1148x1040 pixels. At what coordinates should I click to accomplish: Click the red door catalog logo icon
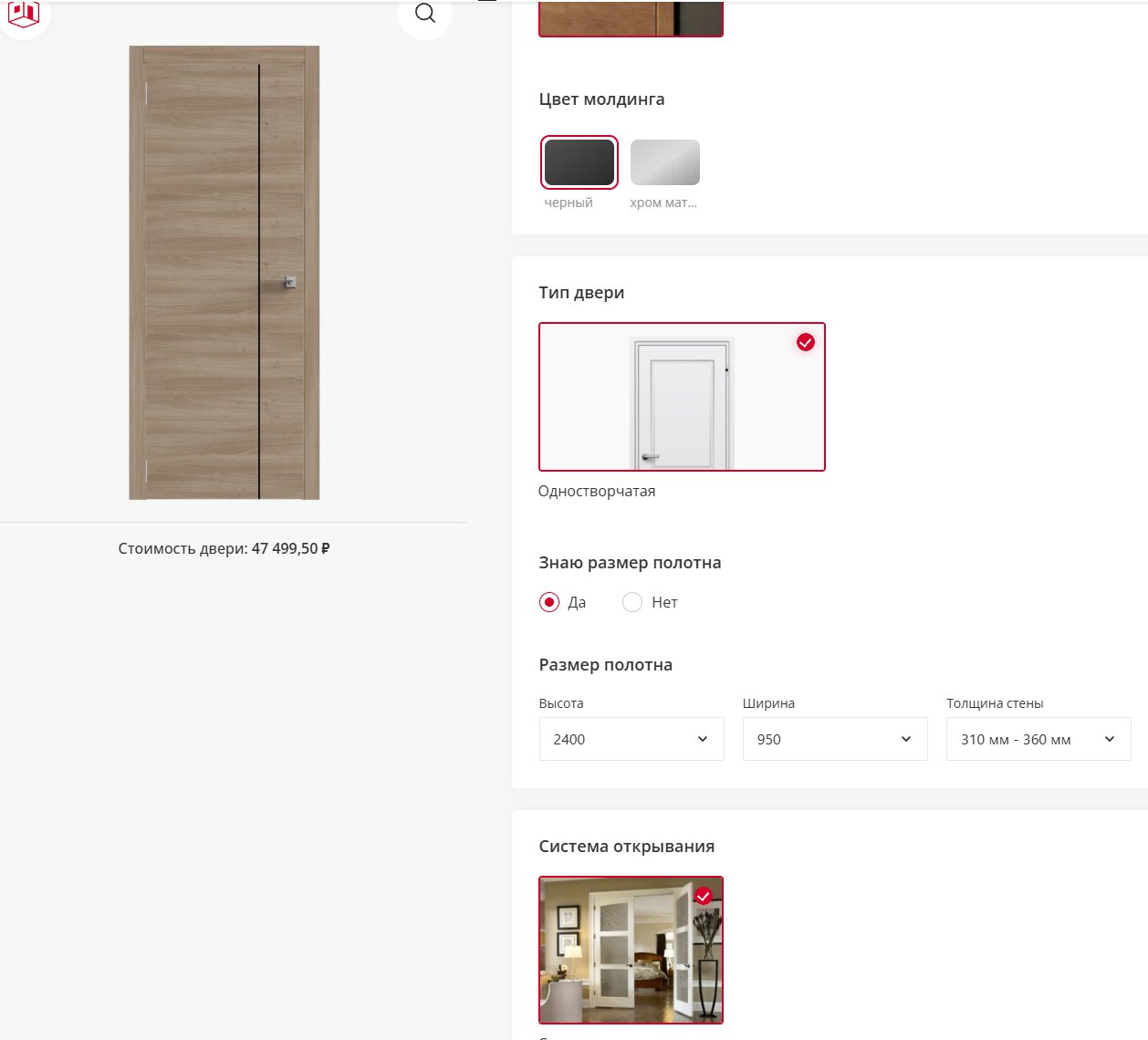(24, 14)
